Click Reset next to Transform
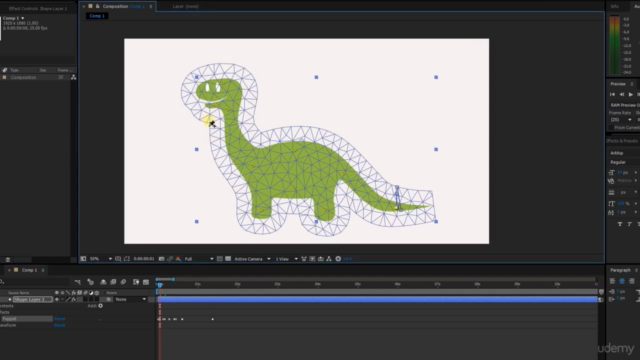The height and width of the screenshot is (360, 640). pyautogui.click(x=60, y=325)
